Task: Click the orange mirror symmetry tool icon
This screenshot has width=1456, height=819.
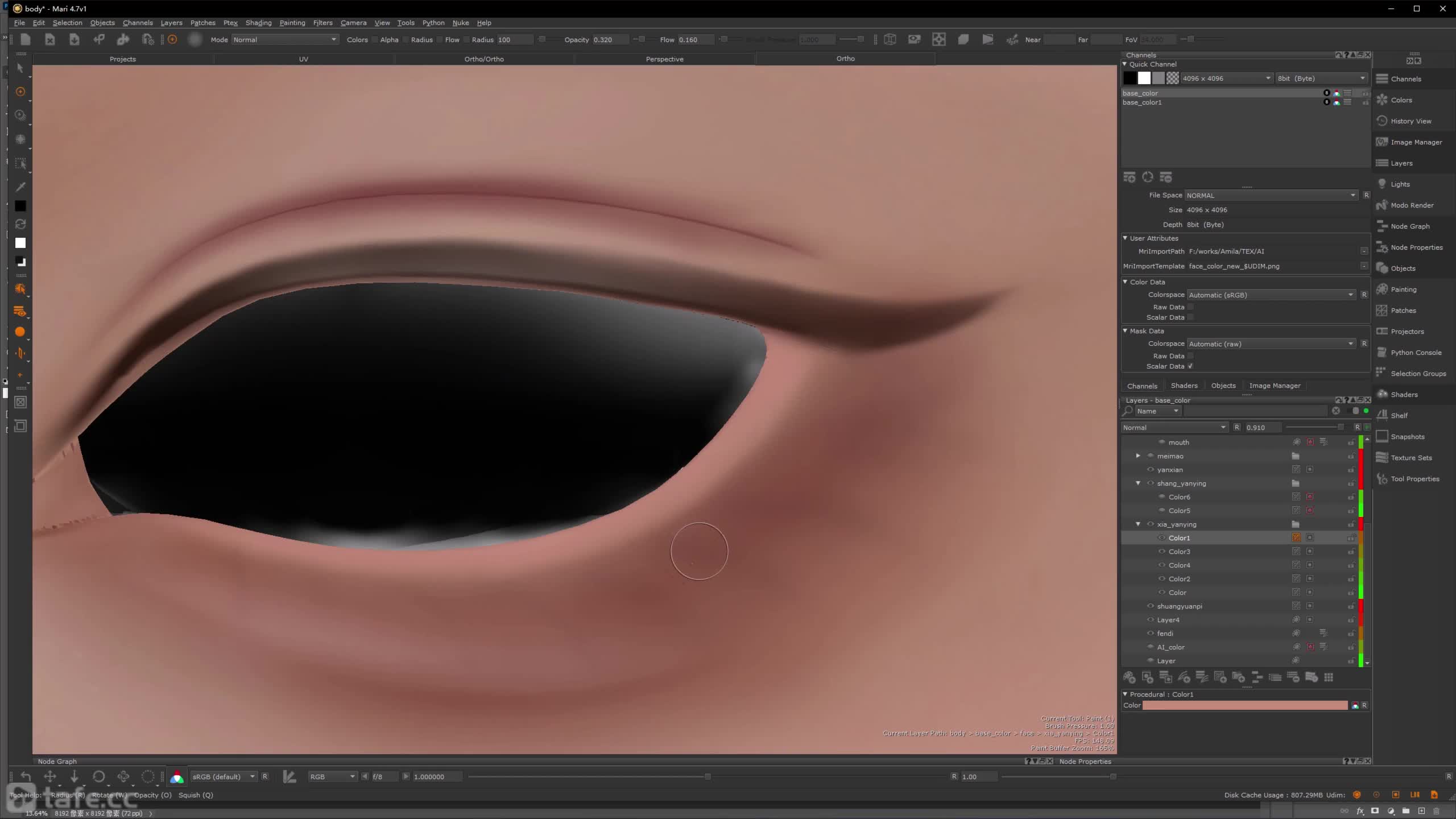Action: (x=20, y=353)
